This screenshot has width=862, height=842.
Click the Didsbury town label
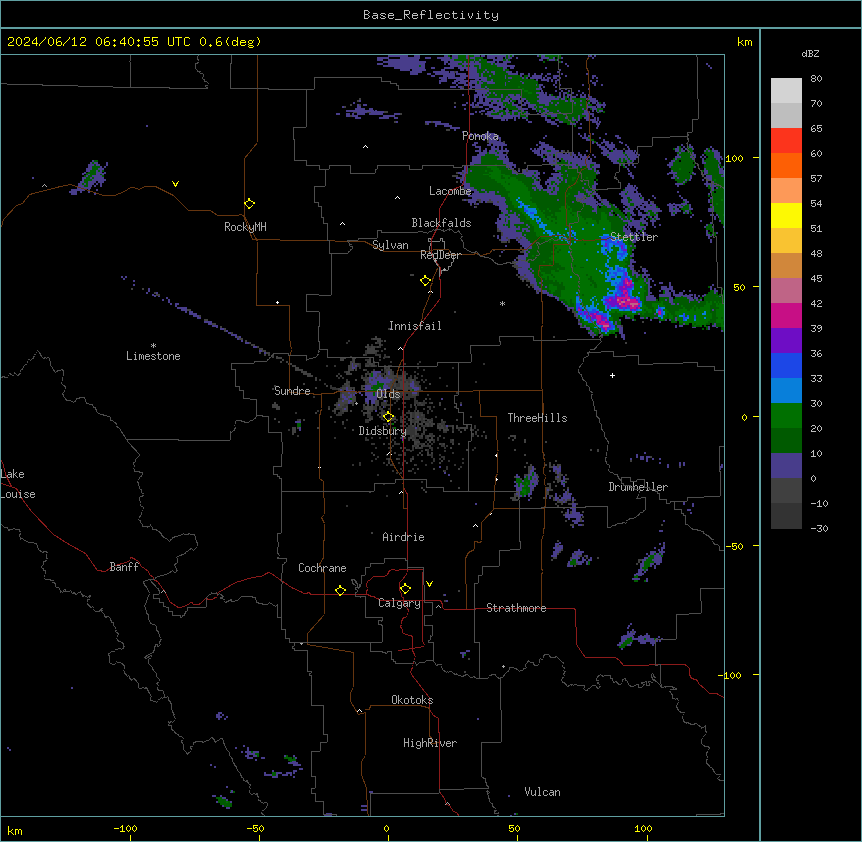coord(383,431)
